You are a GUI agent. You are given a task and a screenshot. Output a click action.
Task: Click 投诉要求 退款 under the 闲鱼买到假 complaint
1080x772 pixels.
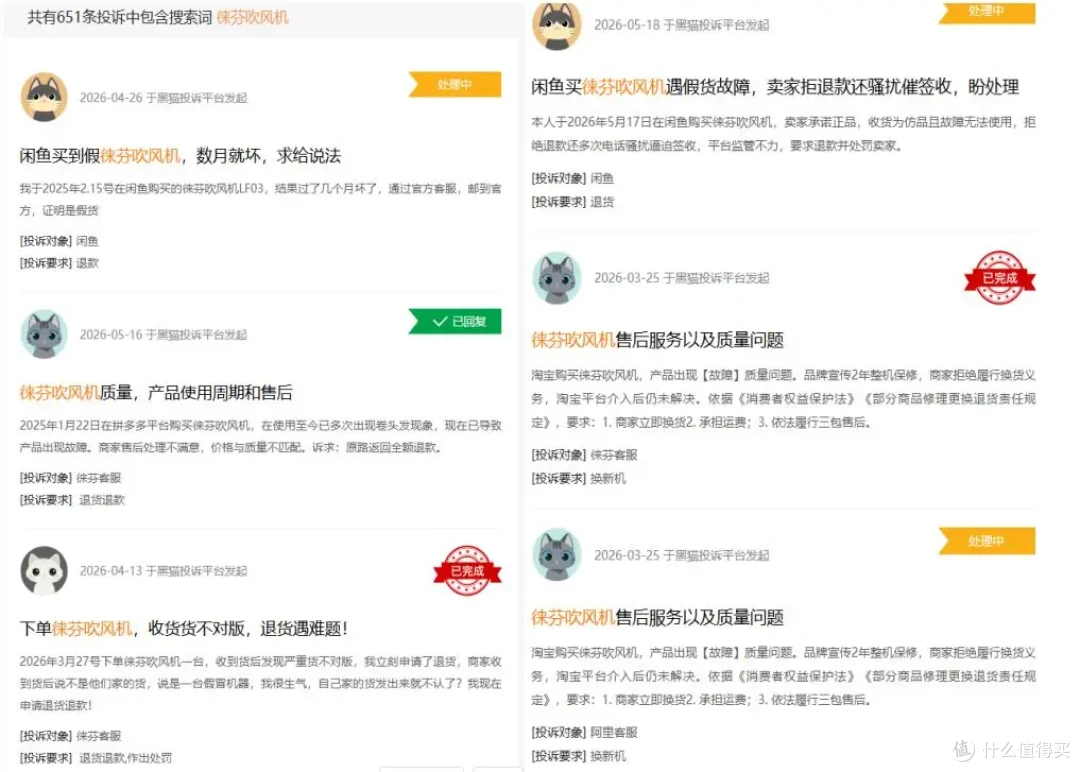click(59, 263)
